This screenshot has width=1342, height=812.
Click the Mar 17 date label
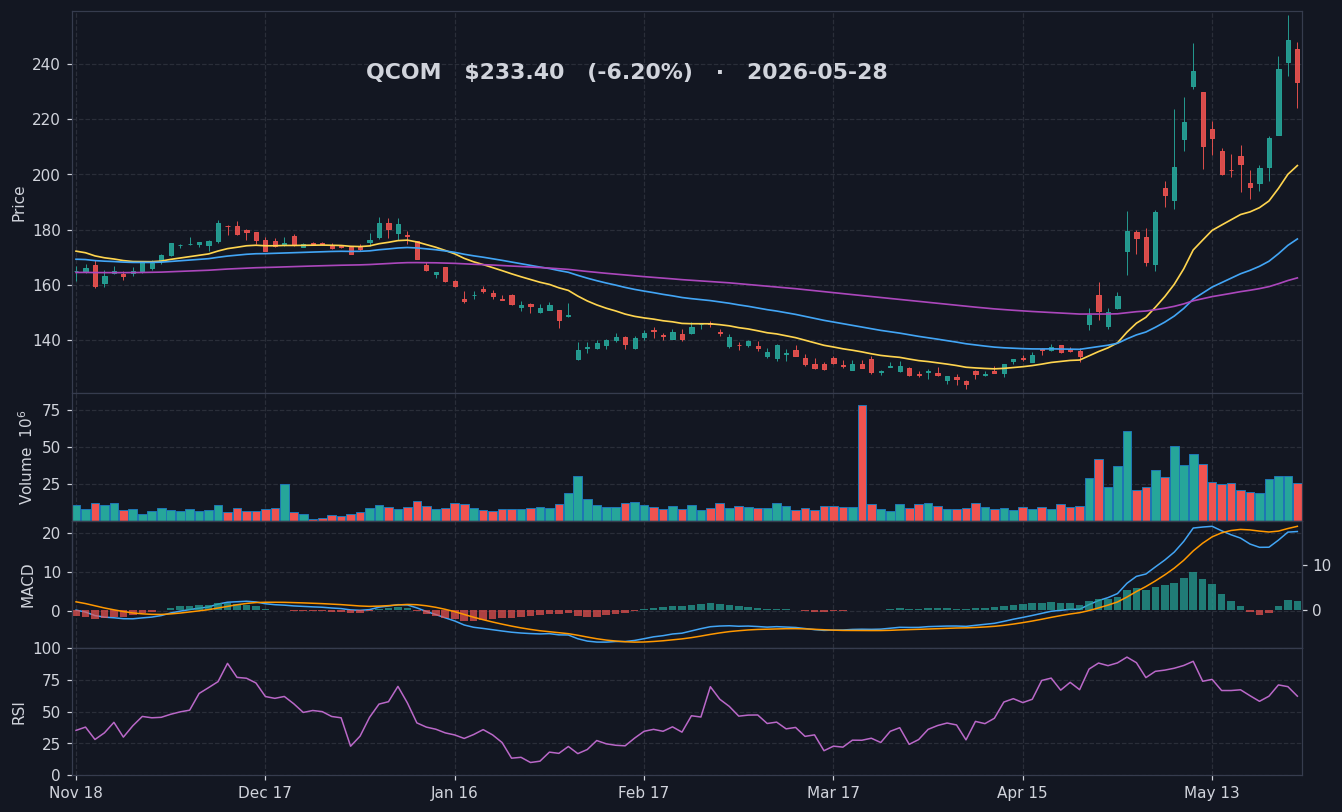point(833,793)
